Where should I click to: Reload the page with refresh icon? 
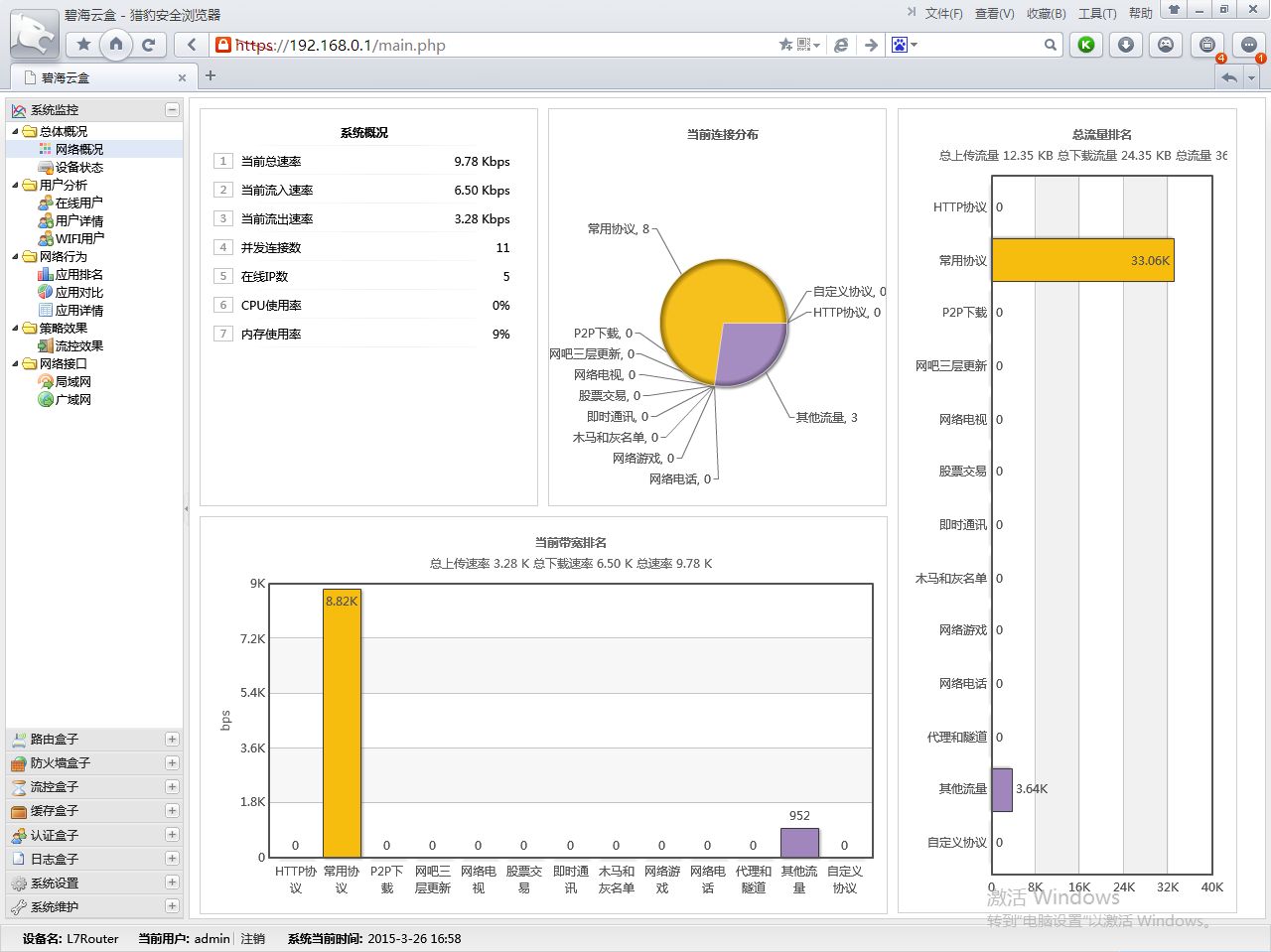click(x=148, y=44)
